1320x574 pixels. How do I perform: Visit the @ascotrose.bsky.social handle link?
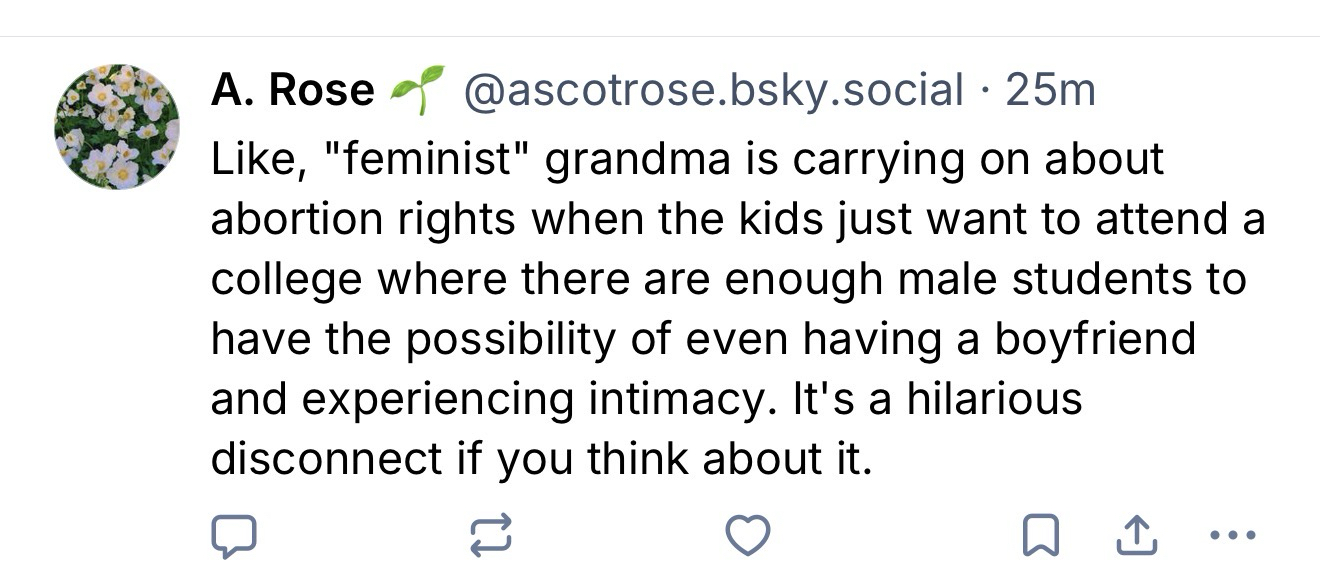click(x=711, y=91)
